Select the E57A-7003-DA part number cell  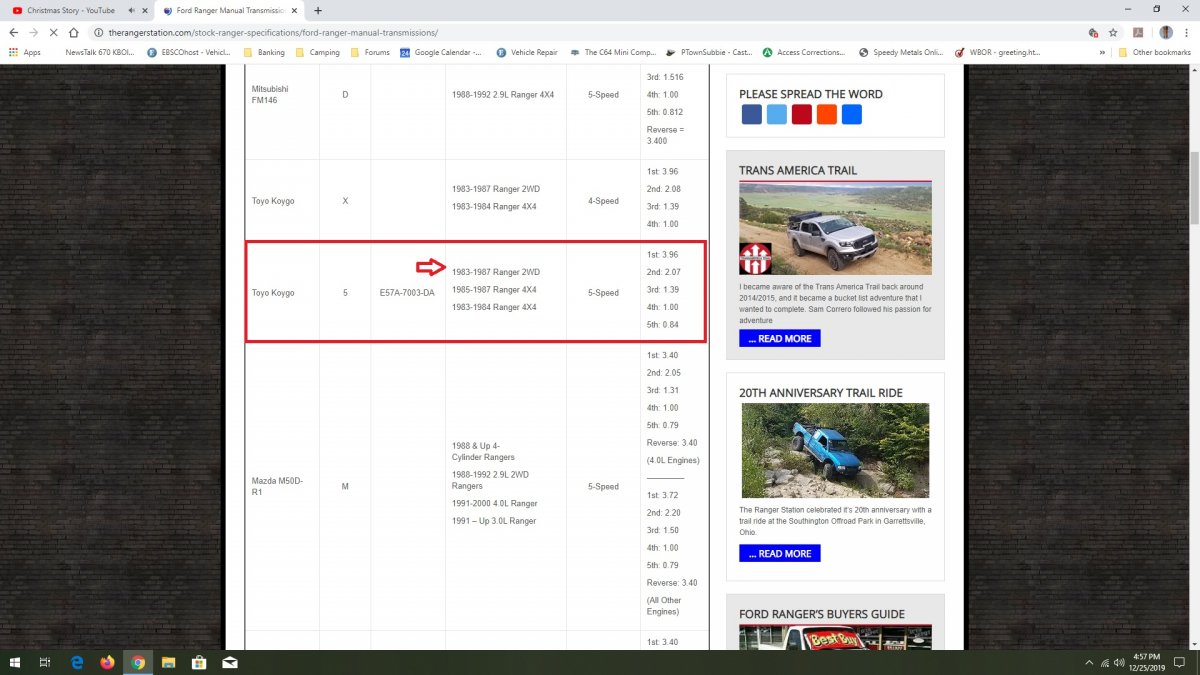pyautogui.click(x=407, y=293)
